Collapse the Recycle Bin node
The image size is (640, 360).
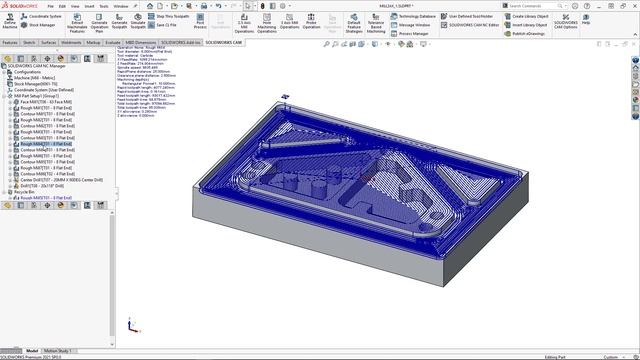pos(4,192)
